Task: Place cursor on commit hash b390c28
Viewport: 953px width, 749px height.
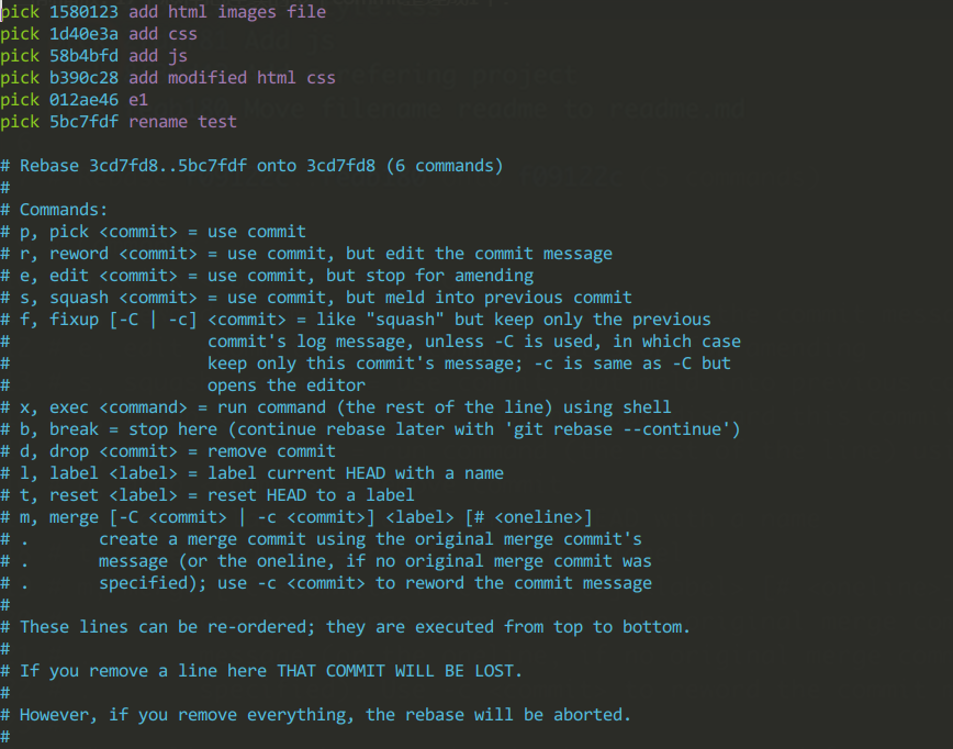Action: 84,78
